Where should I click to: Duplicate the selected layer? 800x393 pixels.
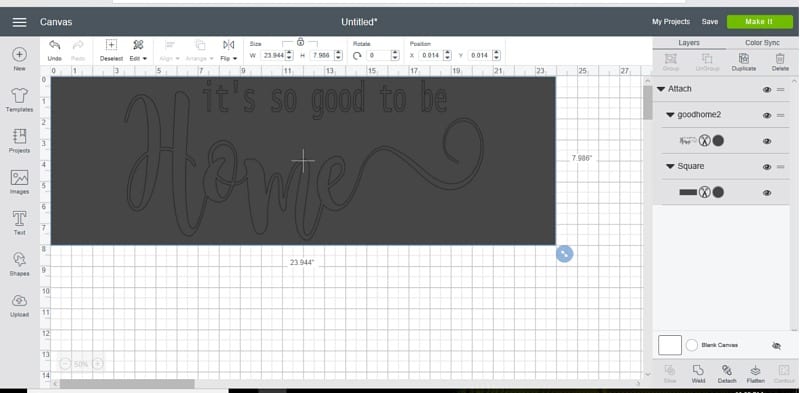click(743, 62)
